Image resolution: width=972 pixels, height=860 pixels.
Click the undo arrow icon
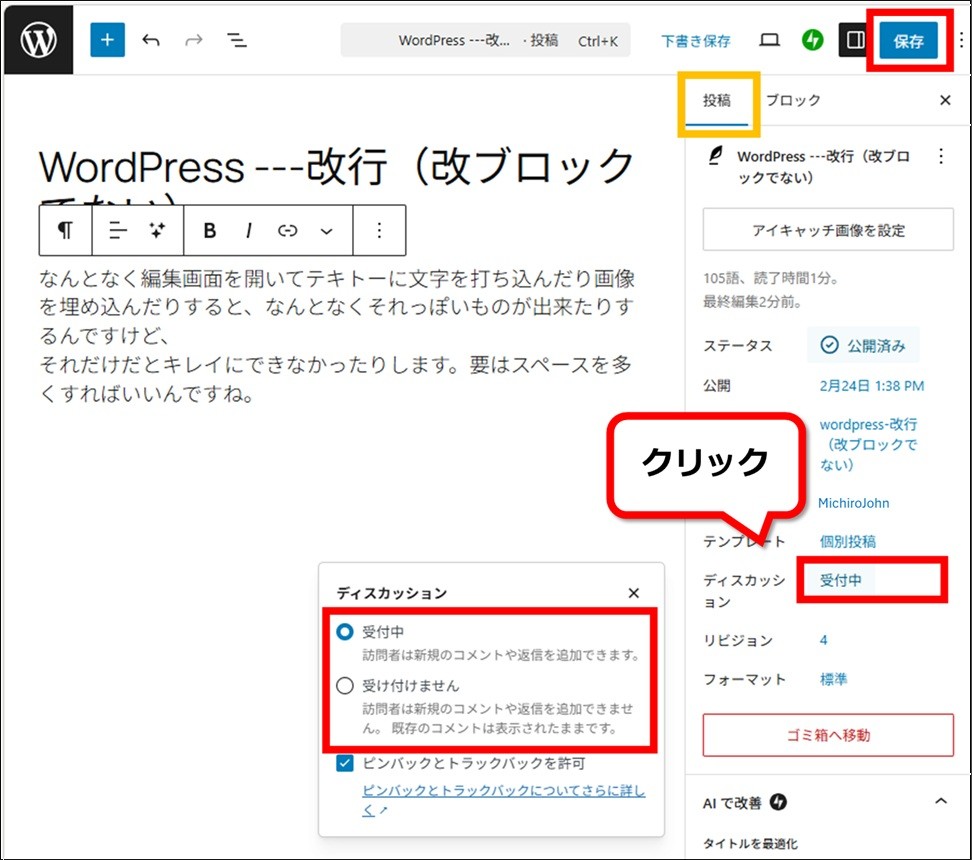[151, 41]
